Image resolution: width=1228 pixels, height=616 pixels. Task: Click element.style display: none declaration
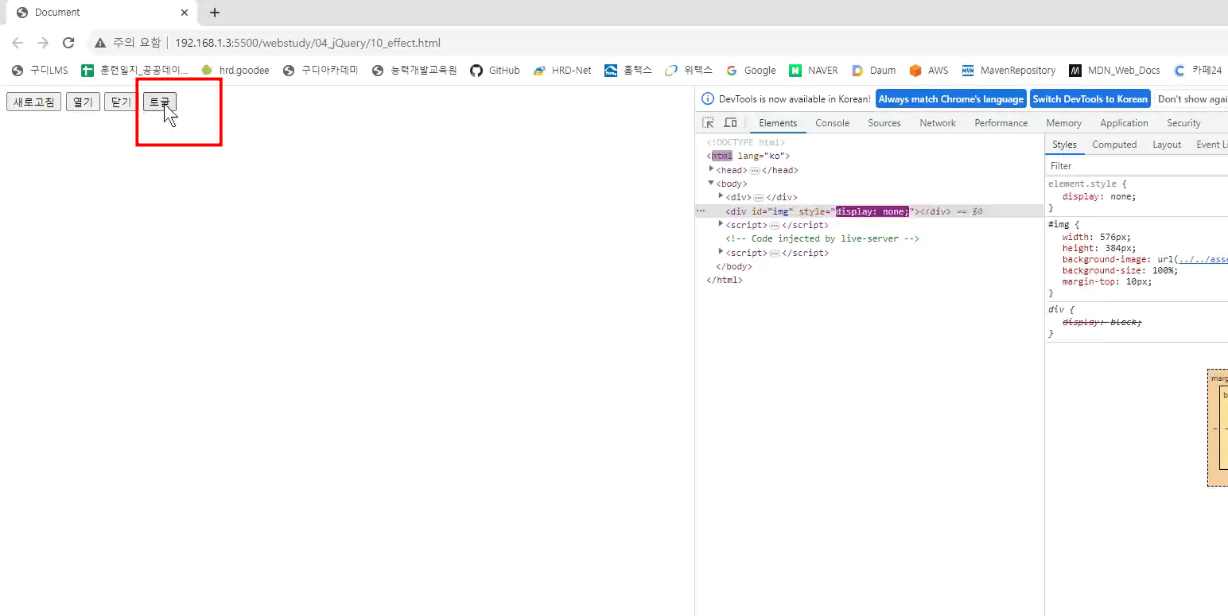(1099, 197)
